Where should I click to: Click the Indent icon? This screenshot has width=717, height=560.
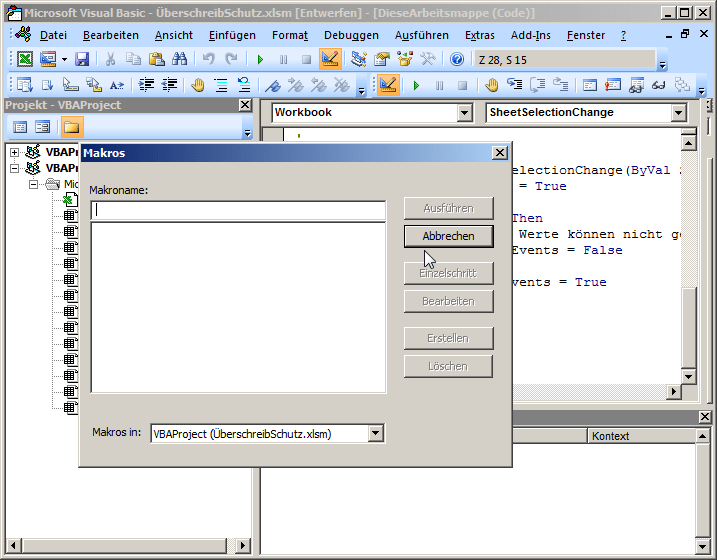146,85
